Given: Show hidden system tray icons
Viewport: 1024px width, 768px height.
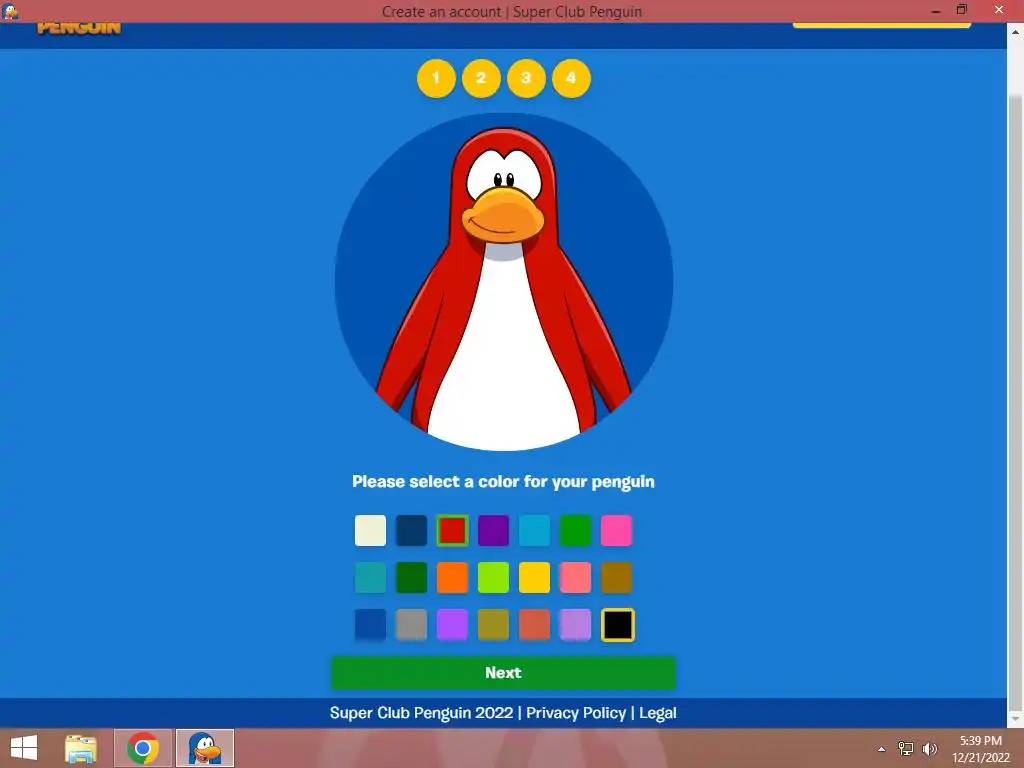Looking at the screenshot, I should [882, 749].
